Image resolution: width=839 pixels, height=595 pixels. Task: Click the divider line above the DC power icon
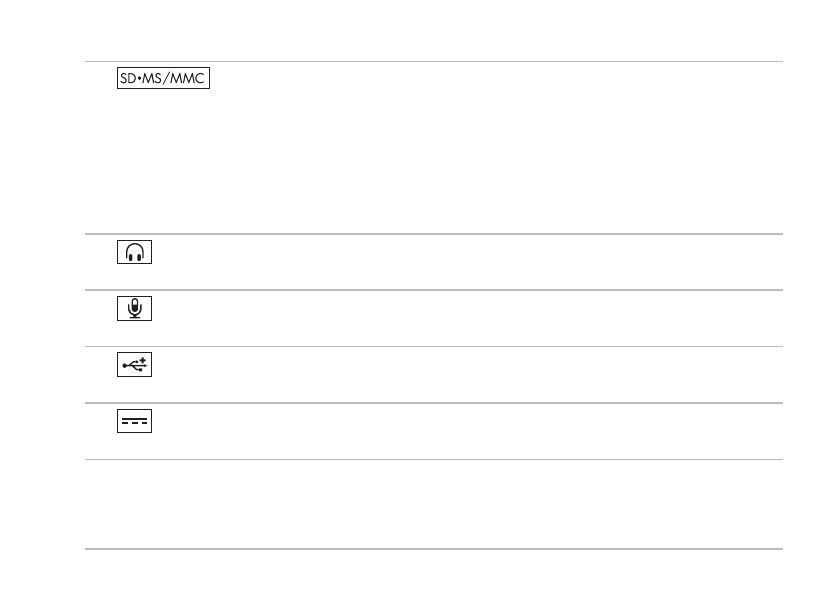(432, 403)
